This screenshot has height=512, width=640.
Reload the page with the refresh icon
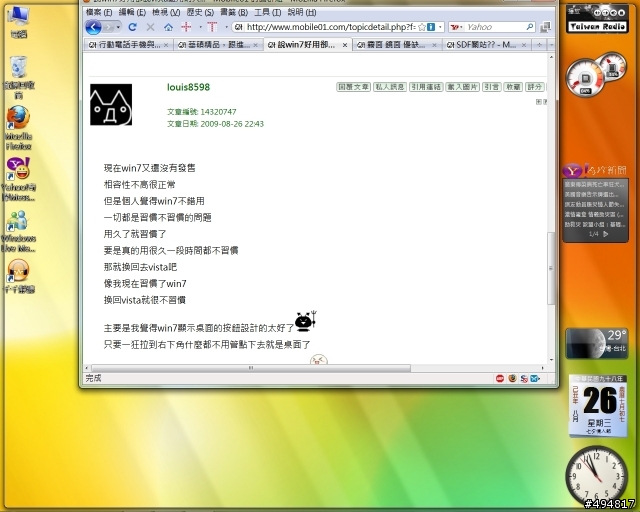132,27
